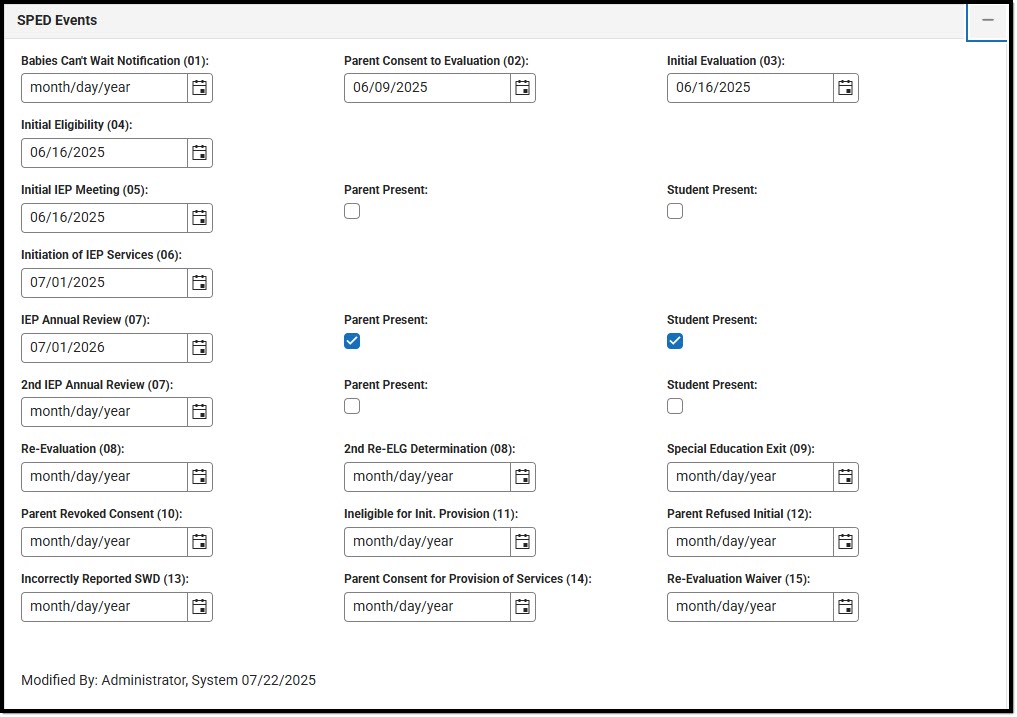Image resolution: width=1017 pixels, height=717 pixels.
Task: Collapse the SPED Events section
Action: click(988, 20)
